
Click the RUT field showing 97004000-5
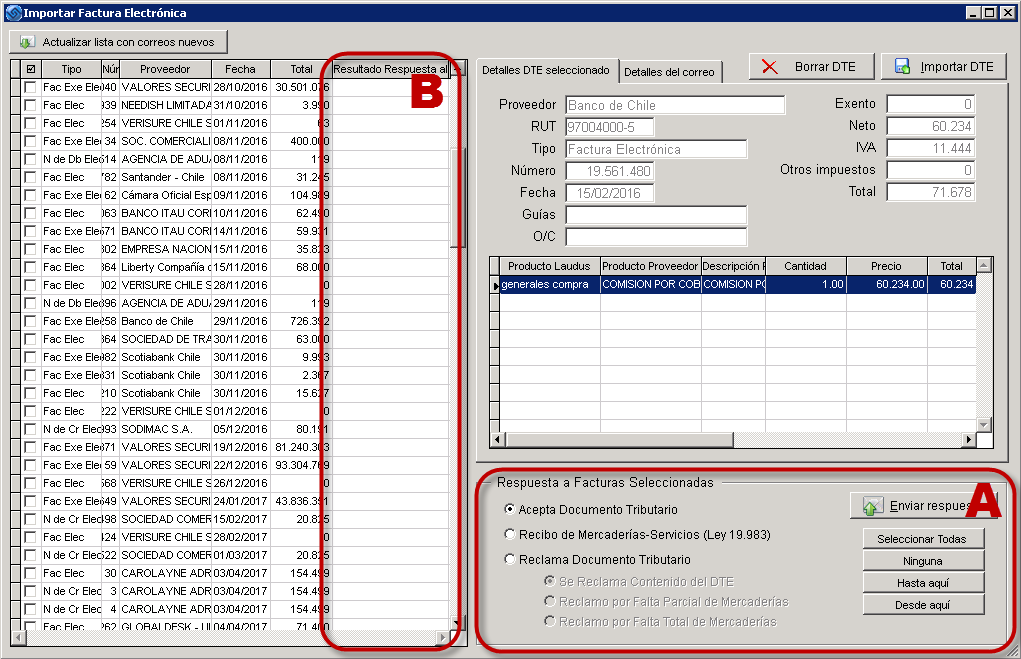pos(609,127)
